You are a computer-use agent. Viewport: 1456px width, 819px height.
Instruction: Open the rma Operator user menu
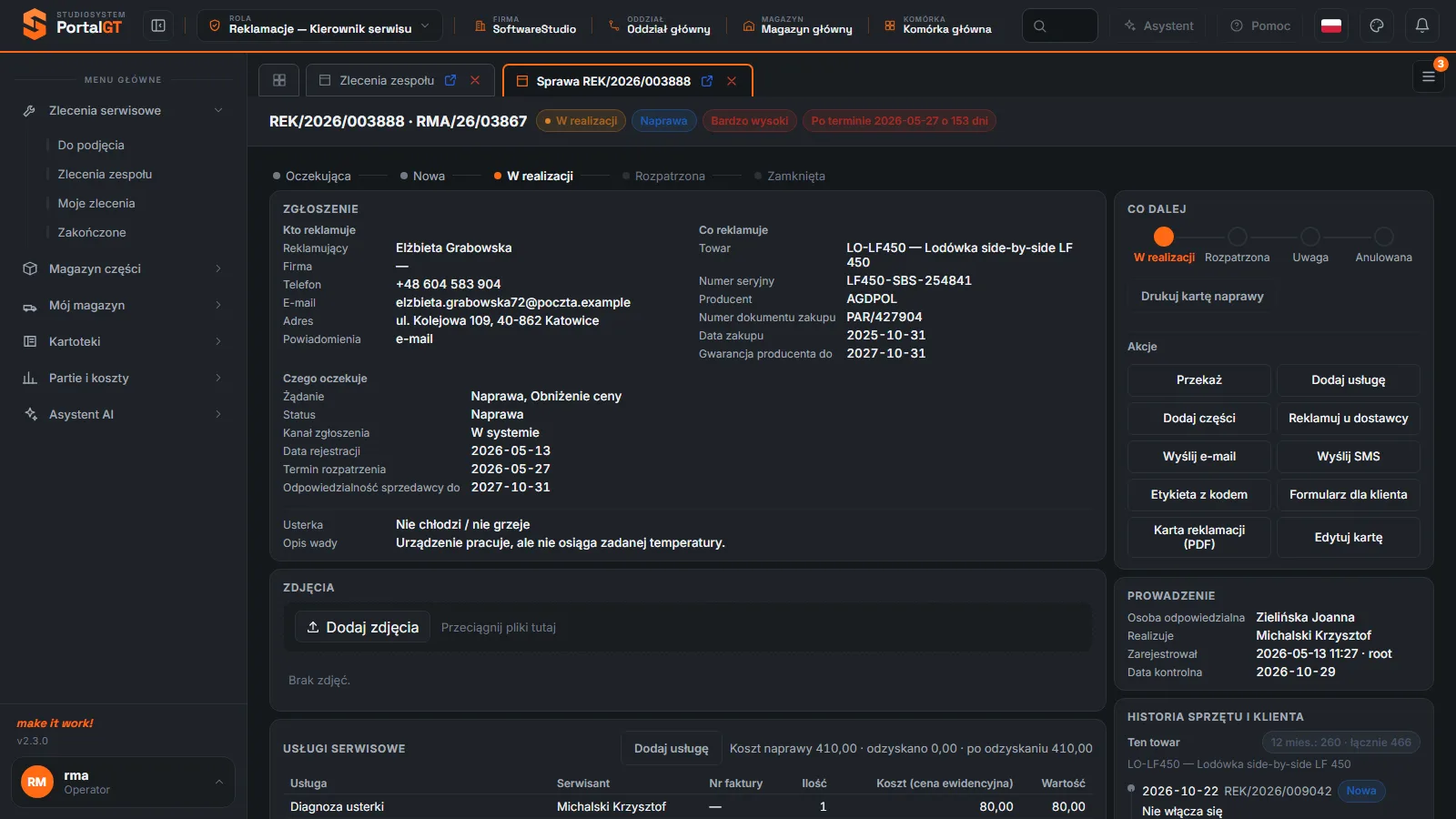coord(123,782)
